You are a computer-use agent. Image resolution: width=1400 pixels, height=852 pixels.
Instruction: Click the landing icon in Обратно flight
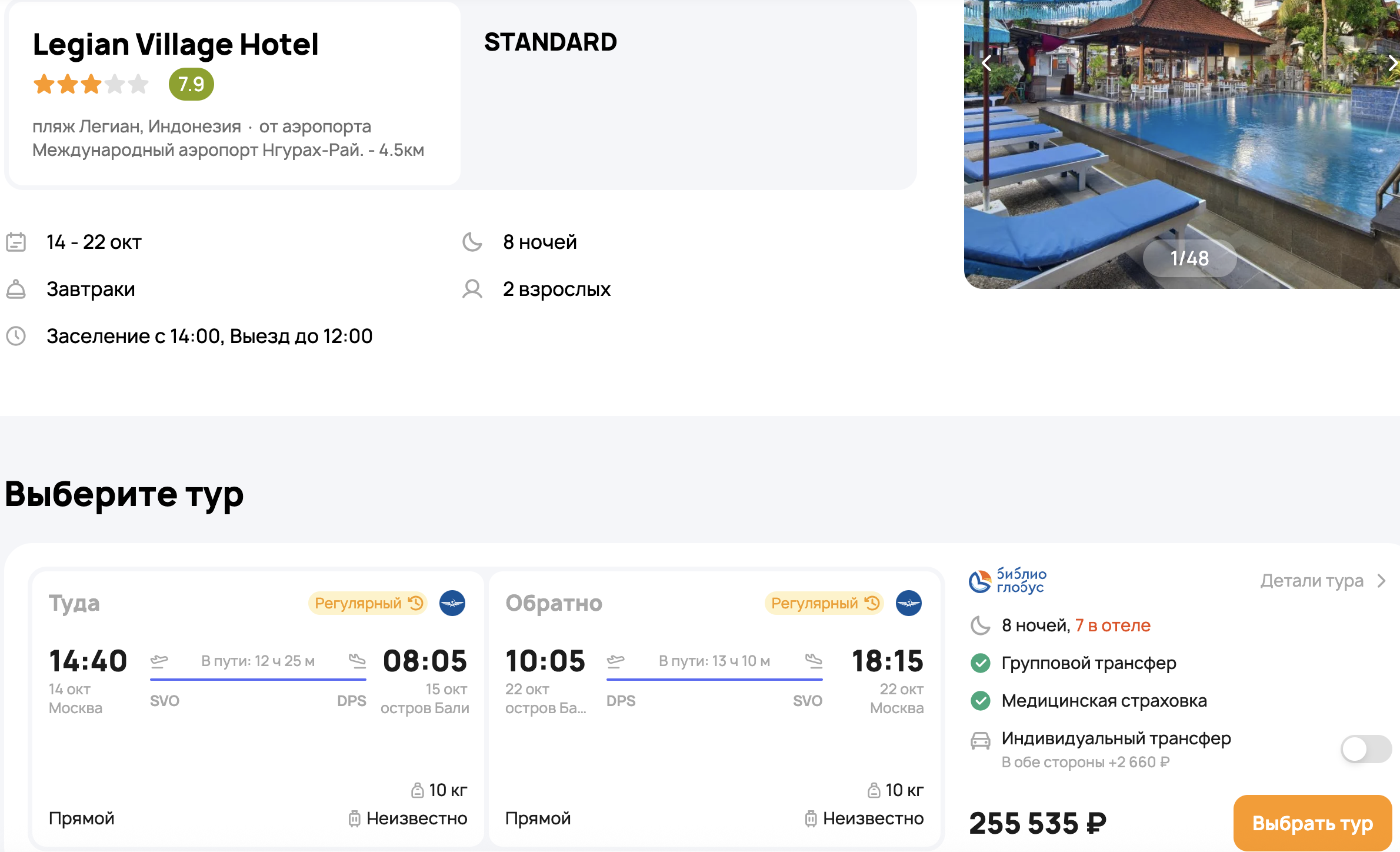point(814,661)
